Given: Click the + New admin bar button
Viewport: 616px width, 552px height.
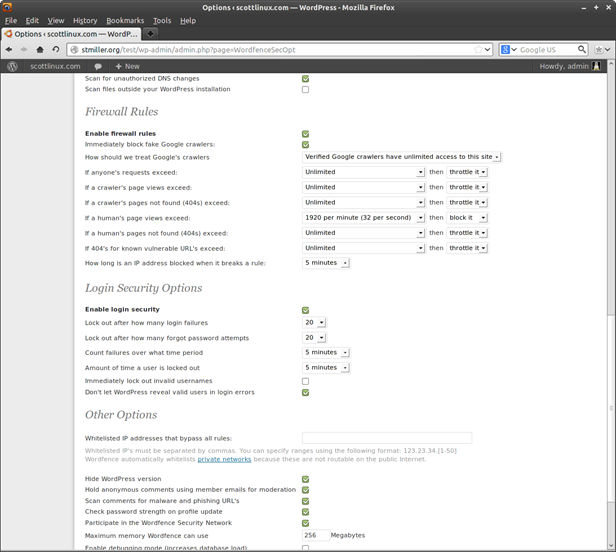Looking at the screenshot, I should coord(127,66).
